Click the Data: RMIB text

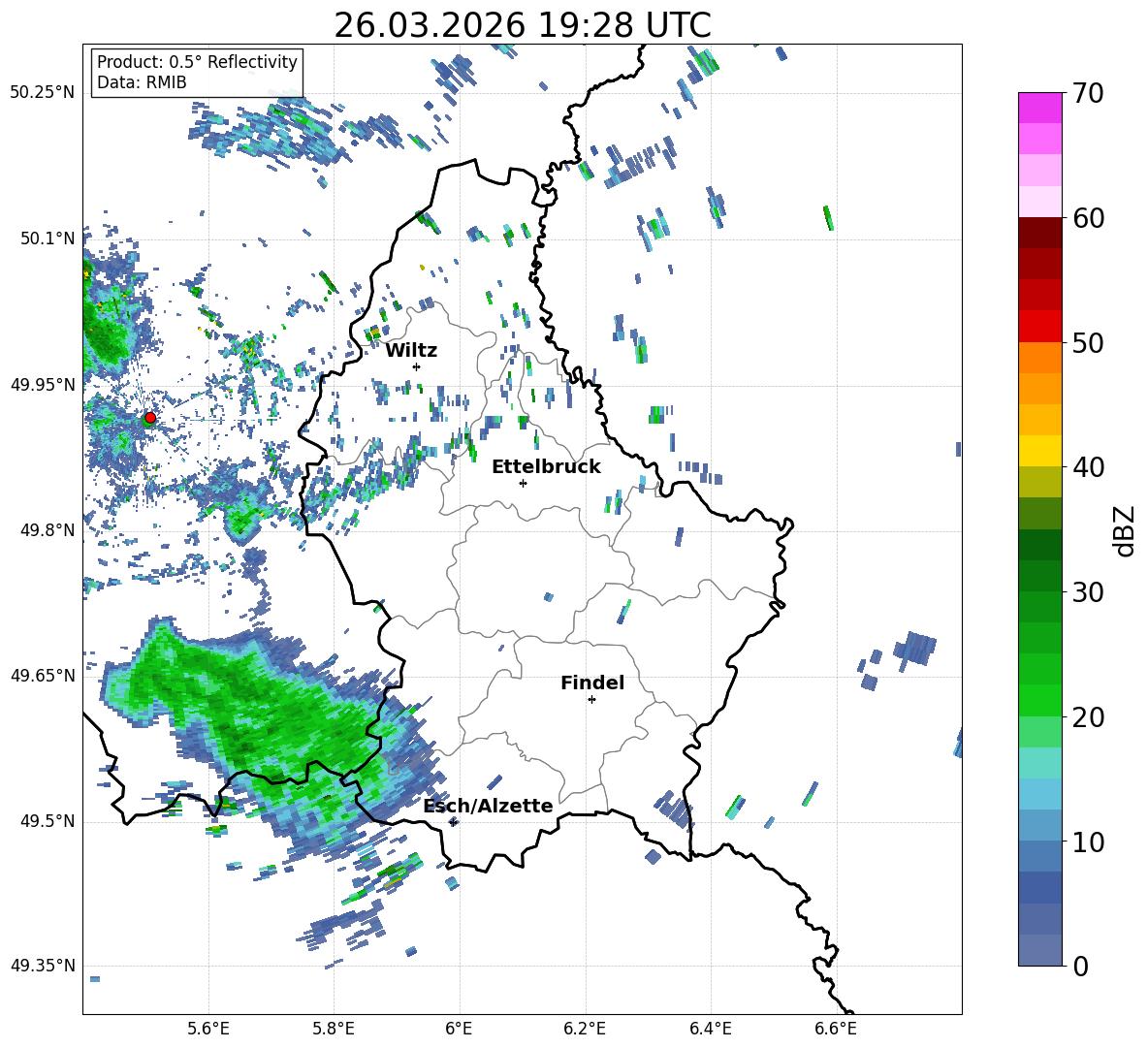(142, 82)
